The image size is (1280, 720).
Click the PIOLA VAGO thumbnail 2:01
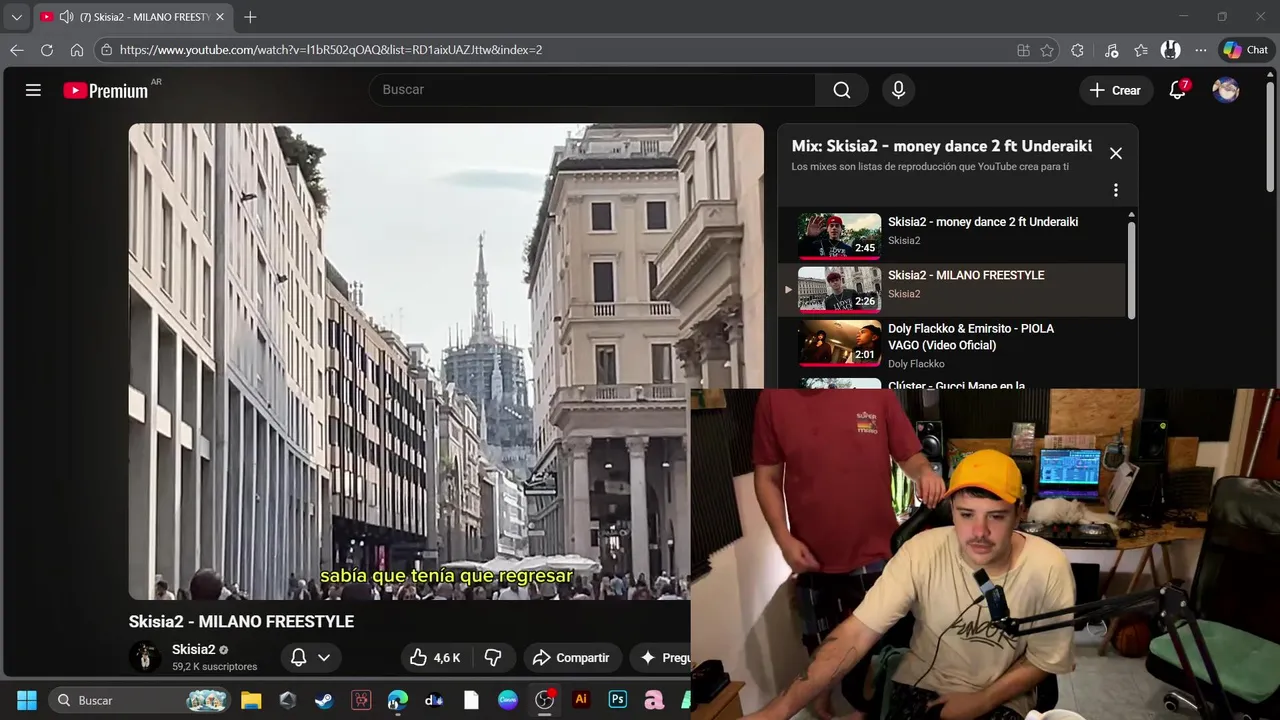coord(839,345)
